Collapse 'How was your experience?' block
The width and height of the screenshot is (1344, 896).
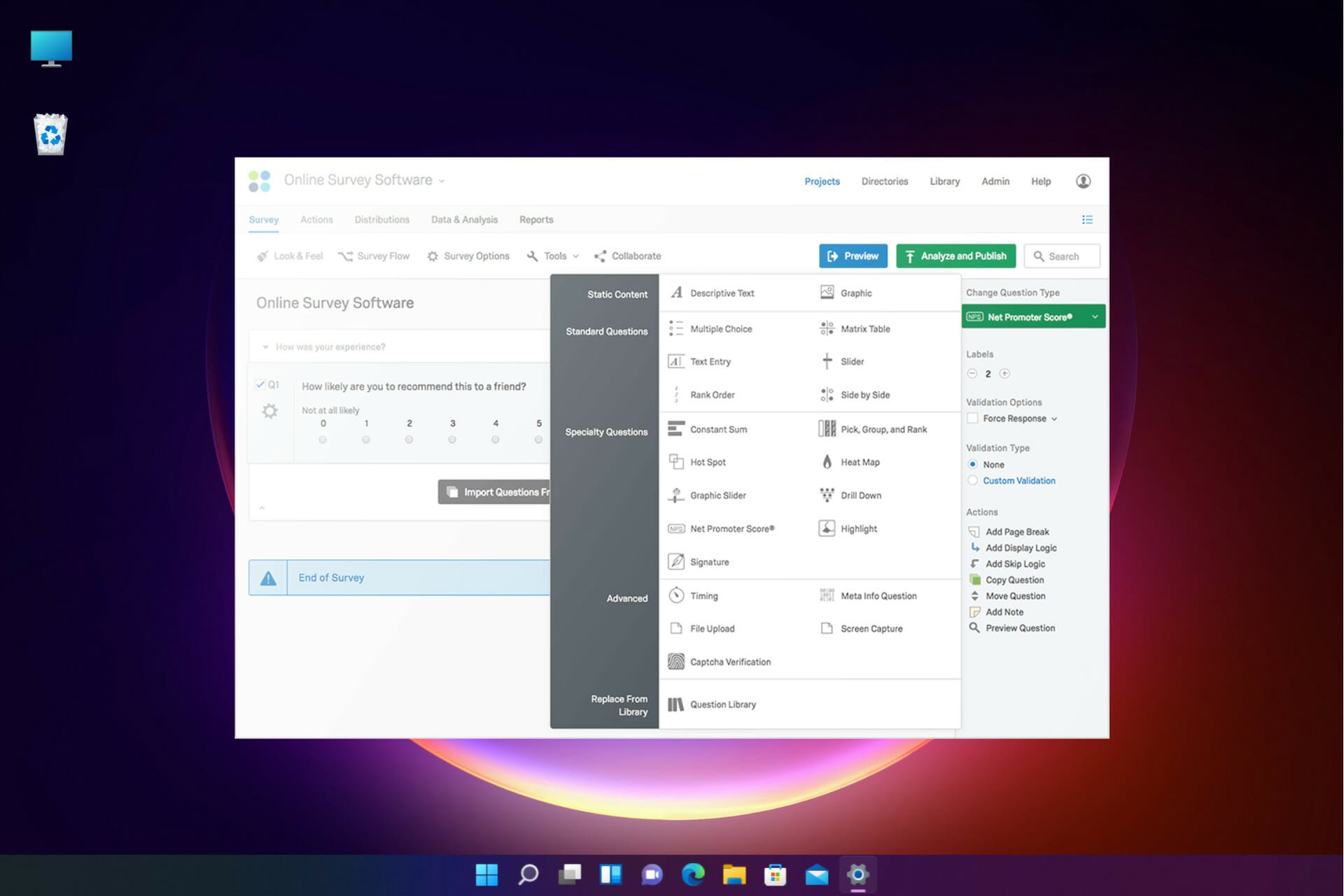[265, 347]
